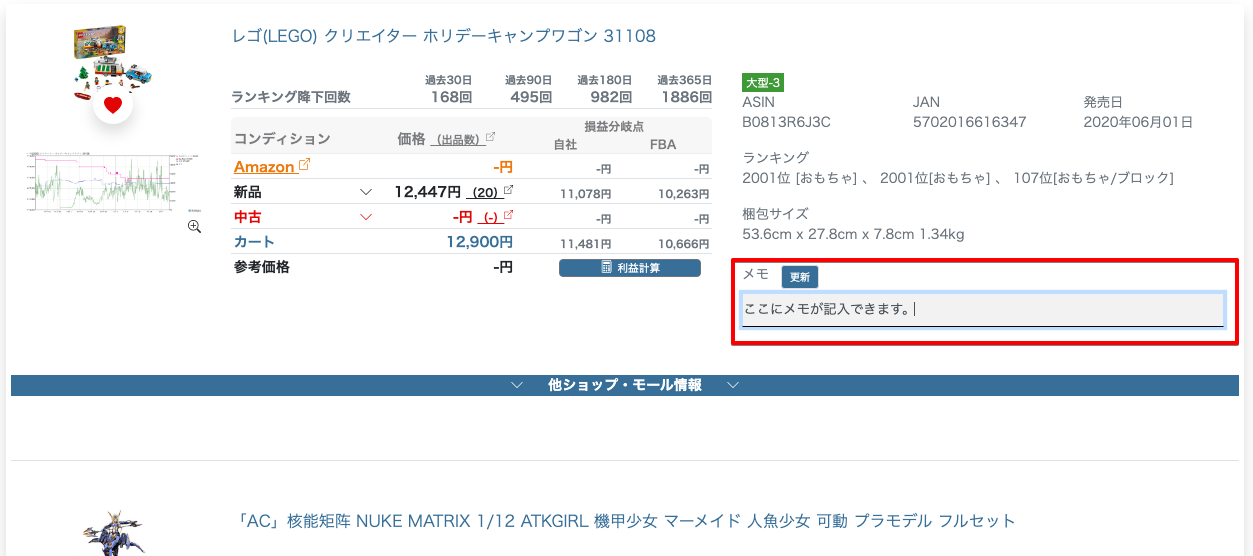Click the 168回 past 30 days value
1253x556 pixels.
(451, 97)
